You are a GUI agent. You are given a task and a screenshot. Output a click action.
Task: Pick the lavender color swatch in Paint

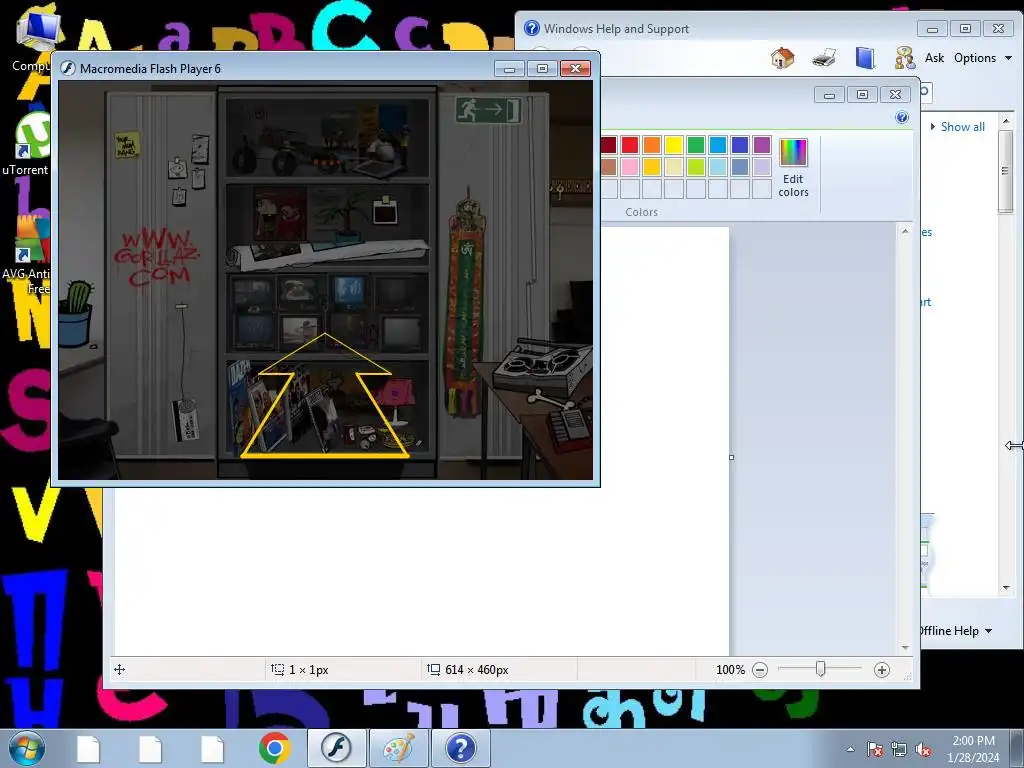[761, 167]
